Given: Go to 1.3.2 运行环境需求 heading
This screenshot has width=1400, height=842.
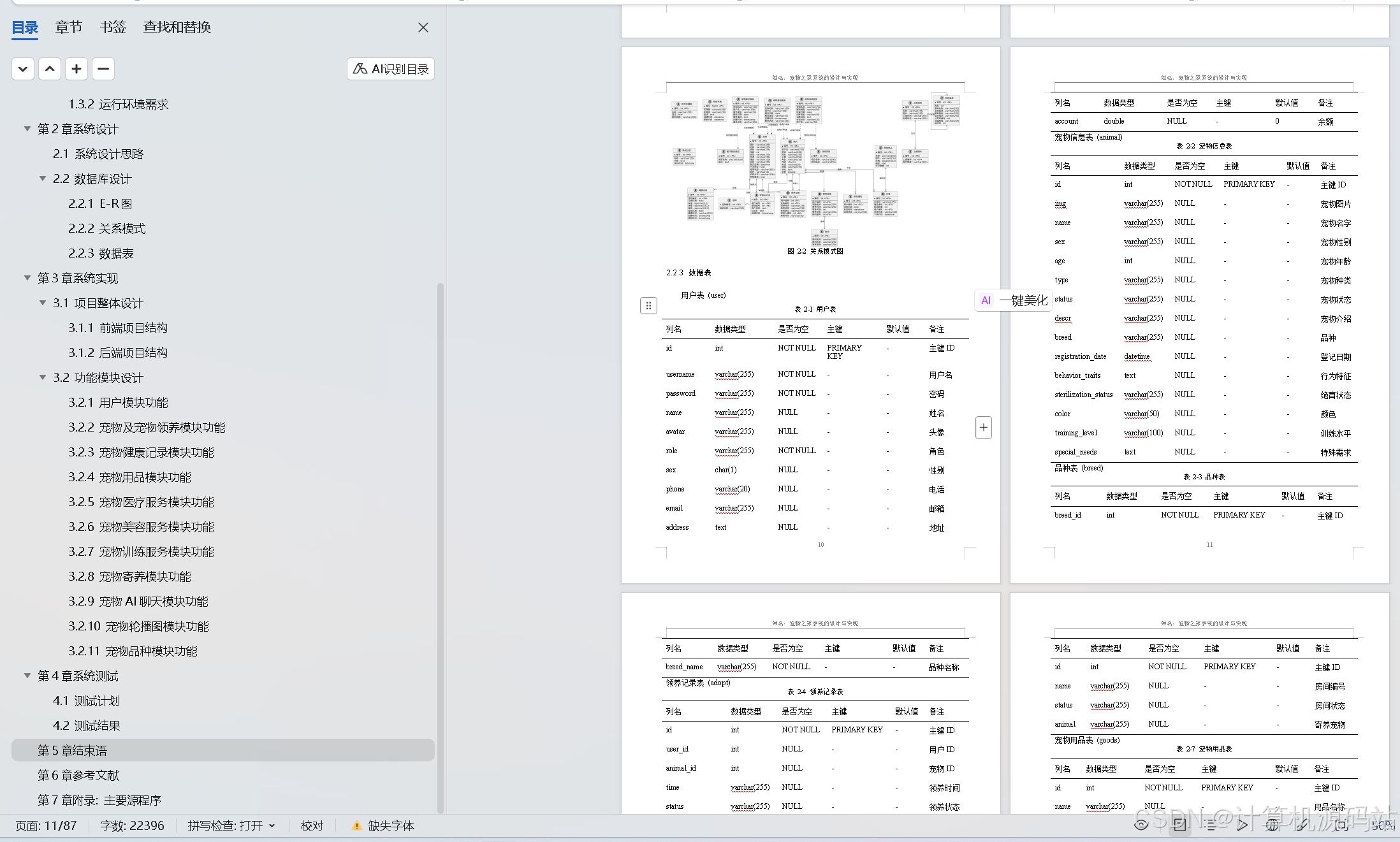Looking at the screenshot, I should [119, 104].
